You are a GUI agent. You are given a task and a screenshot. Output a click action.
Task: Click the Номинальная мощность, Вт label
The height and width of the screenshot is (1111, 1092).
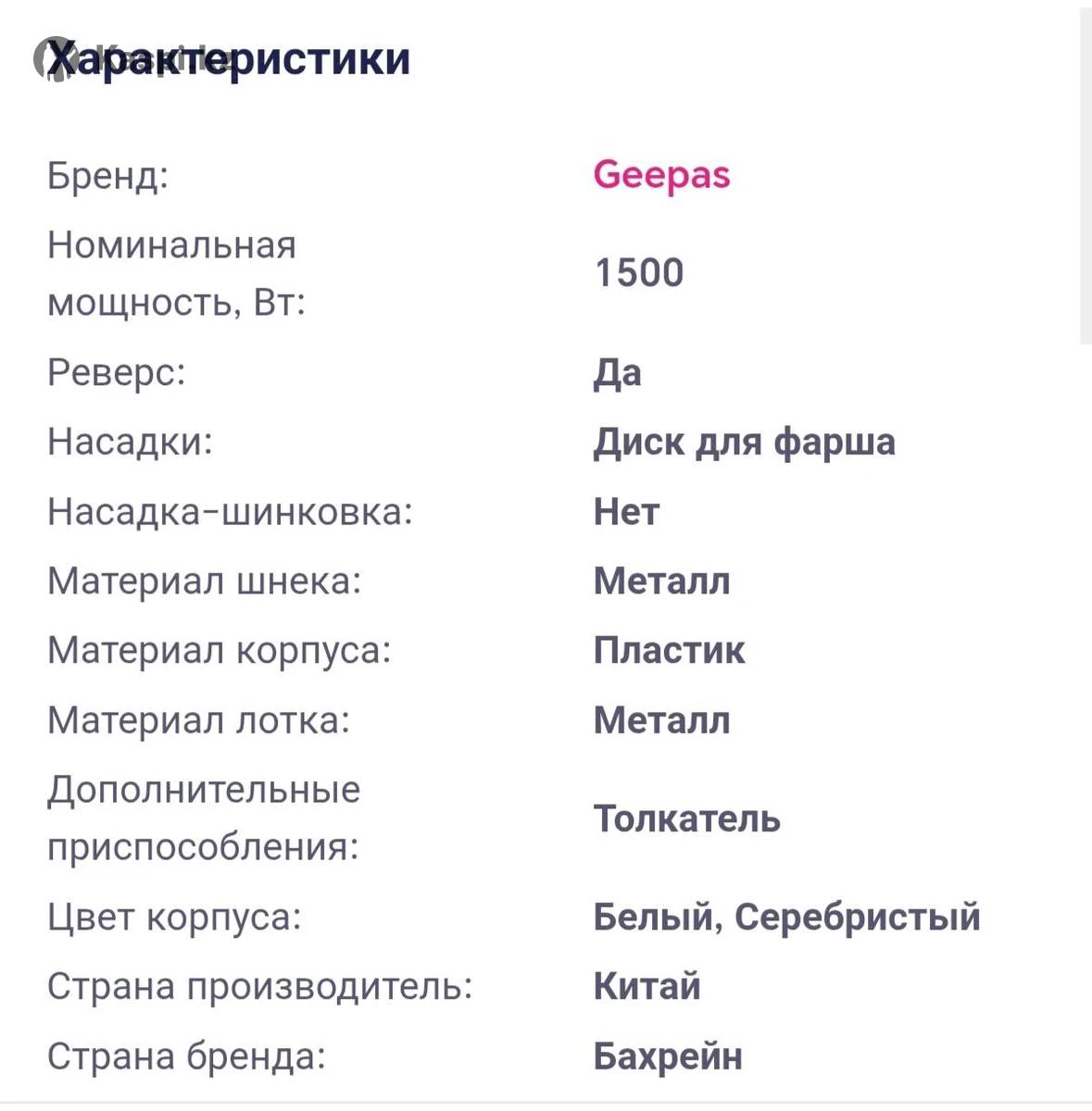coord(176,274)
